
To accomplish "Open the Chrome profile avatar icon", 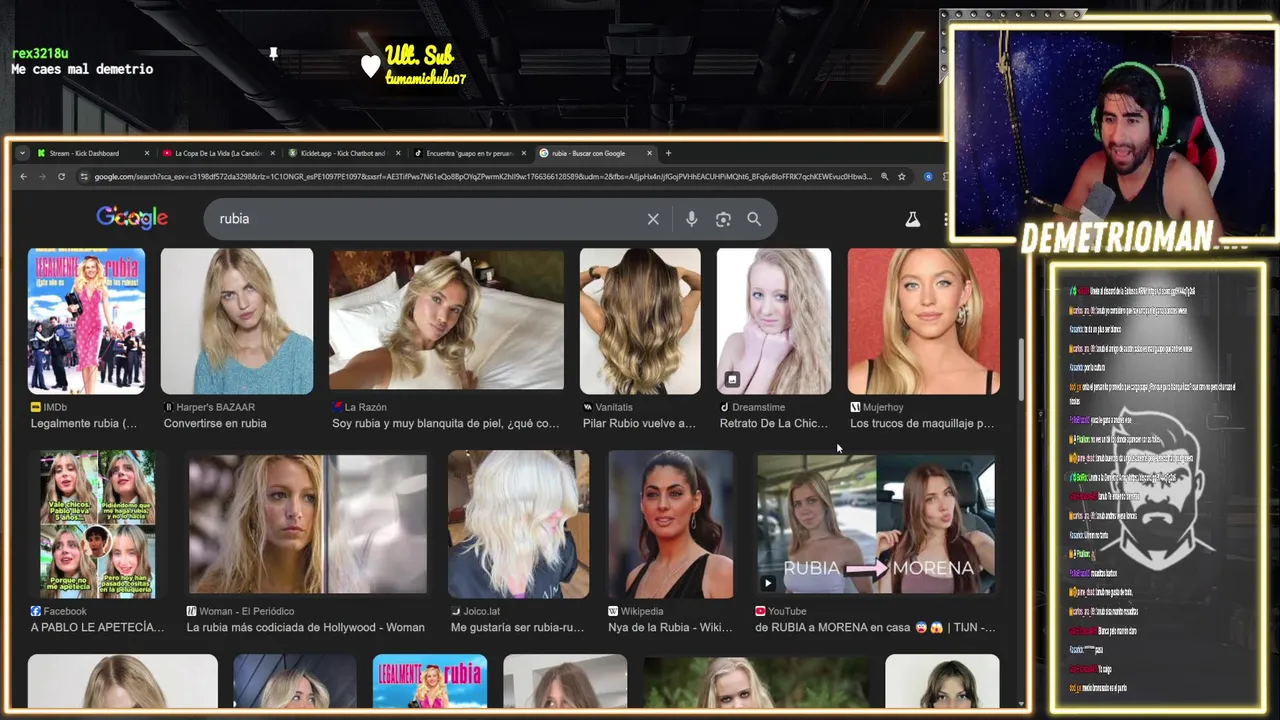I will point(928,177).
